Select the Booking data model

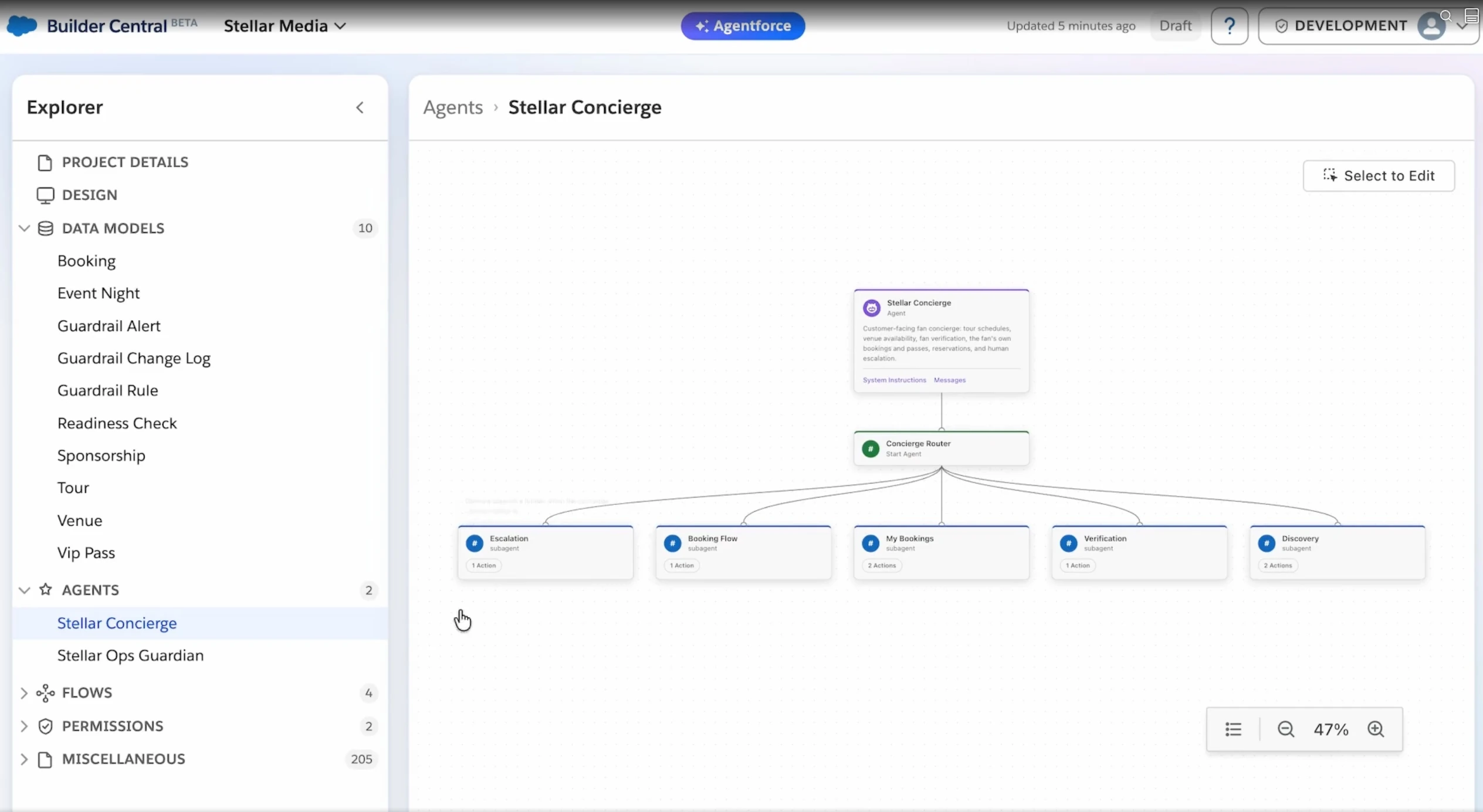pyautogui.click(x=199, y=261)
